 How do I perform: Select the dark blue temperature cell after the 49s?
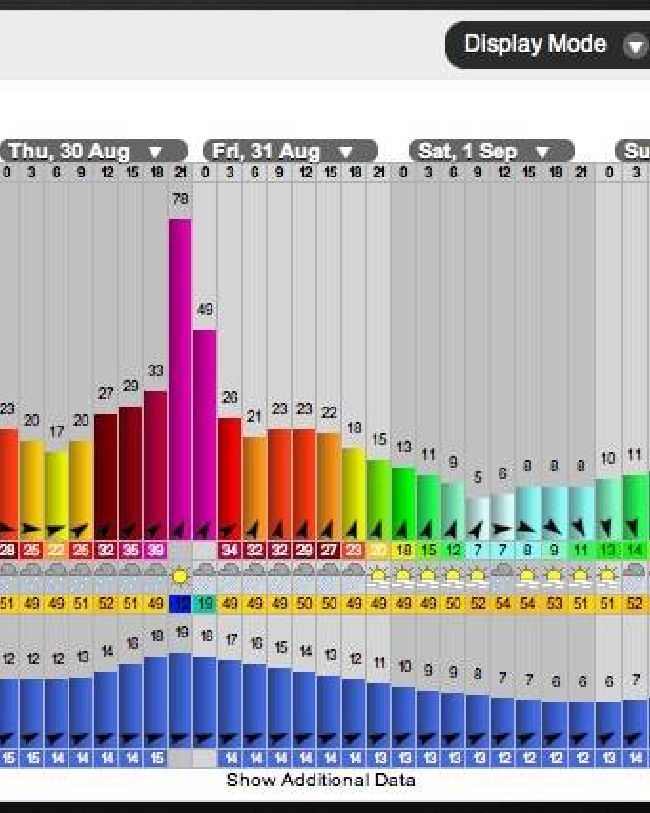pos(180,604)
